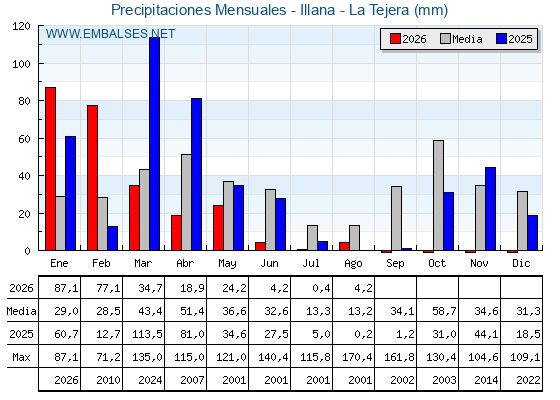
Task: Select the blue April 2025 bar
Action: [196, 174]
